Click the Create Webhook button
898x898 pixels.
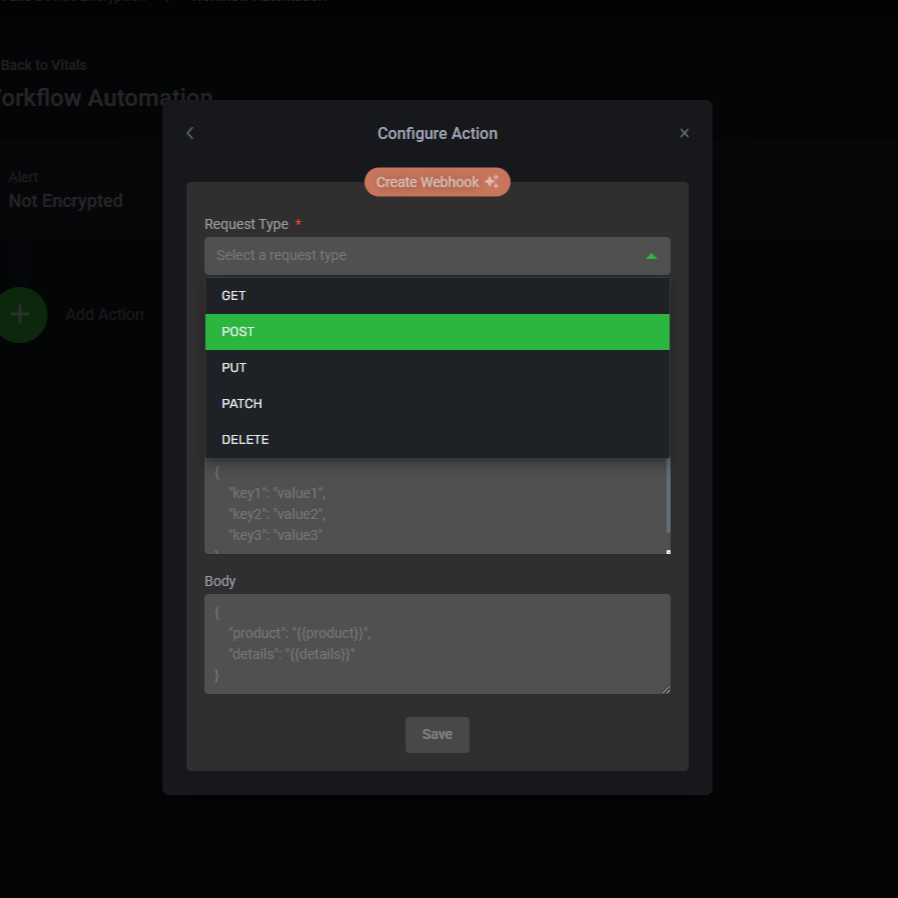coord(438,182)
